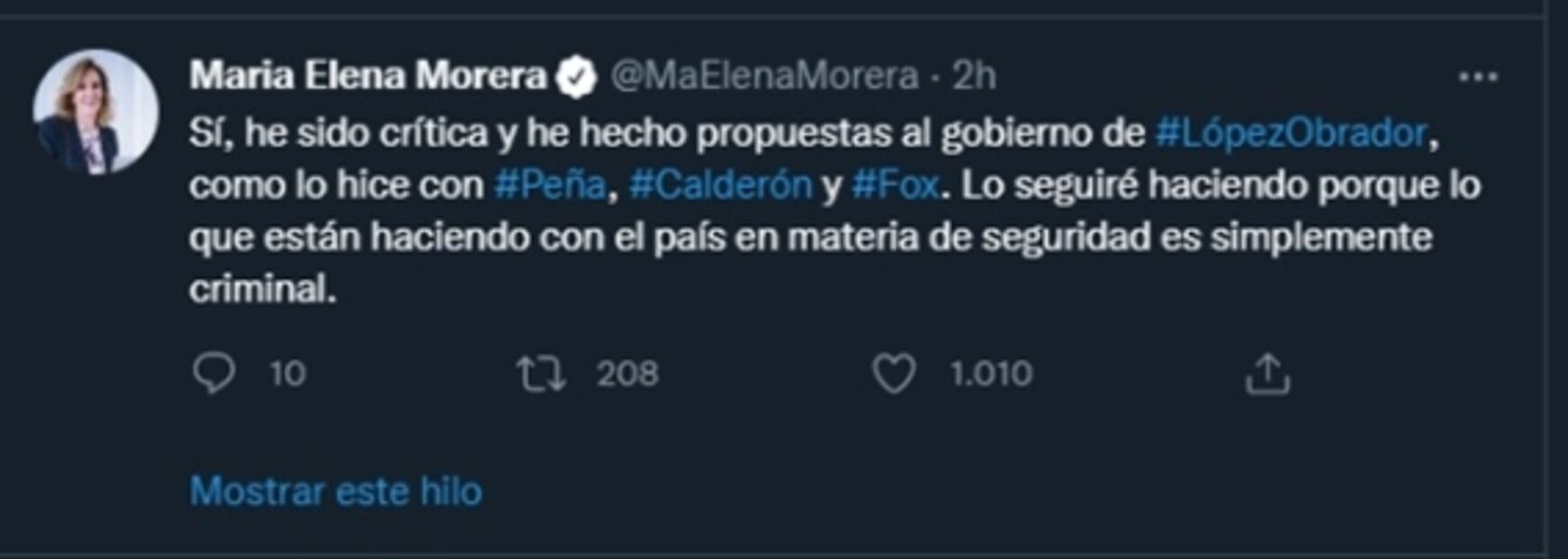Click the Maria Elena Morera display name
This screenshot has width=1568, height=559.
click(x=368, y=76)
